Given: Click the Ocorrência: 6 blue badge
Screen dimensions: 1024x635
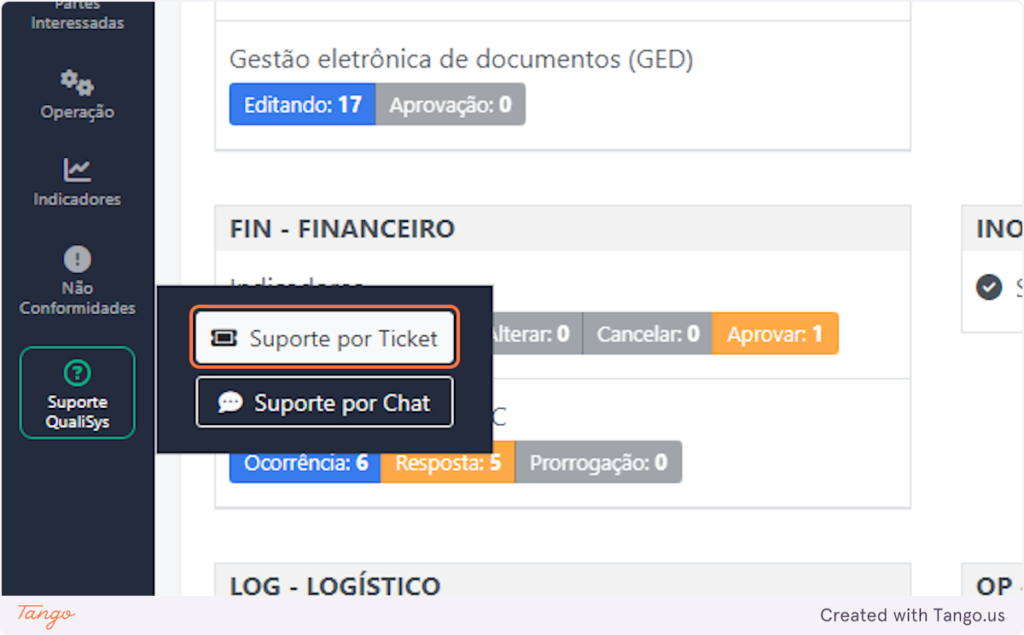Looking at the screenshot, I should [305, 463].
